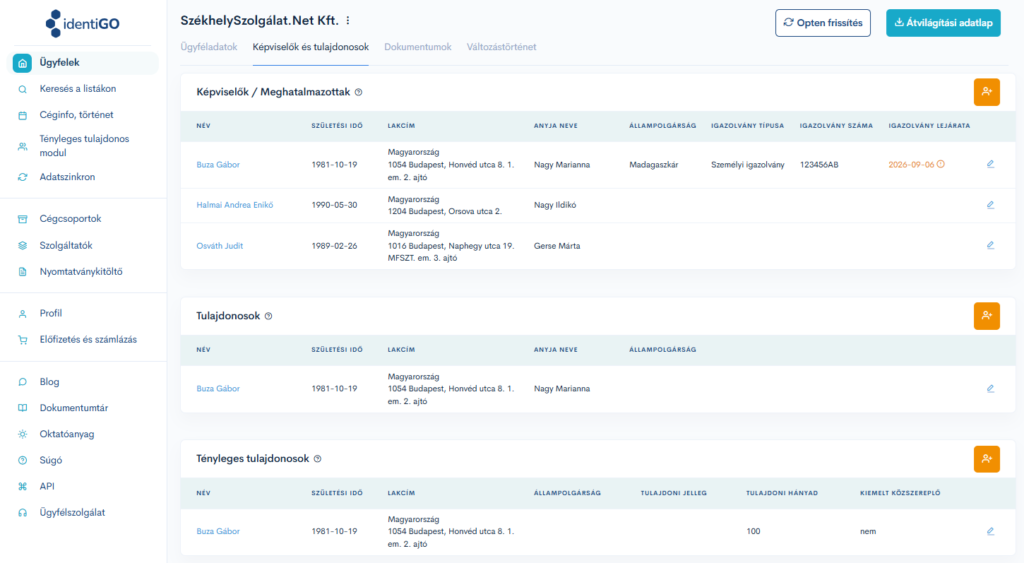Click the Cégcsoportok archive icon
The image size is (1024, 563).
tap(22, 219)
